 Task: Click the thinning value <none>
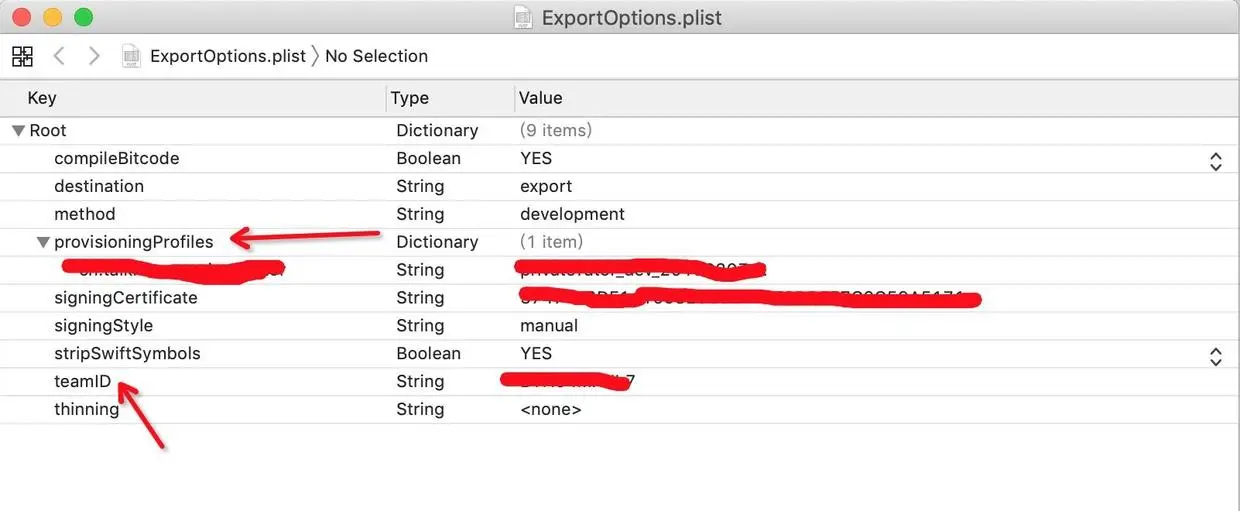click(x=550, y=409)
